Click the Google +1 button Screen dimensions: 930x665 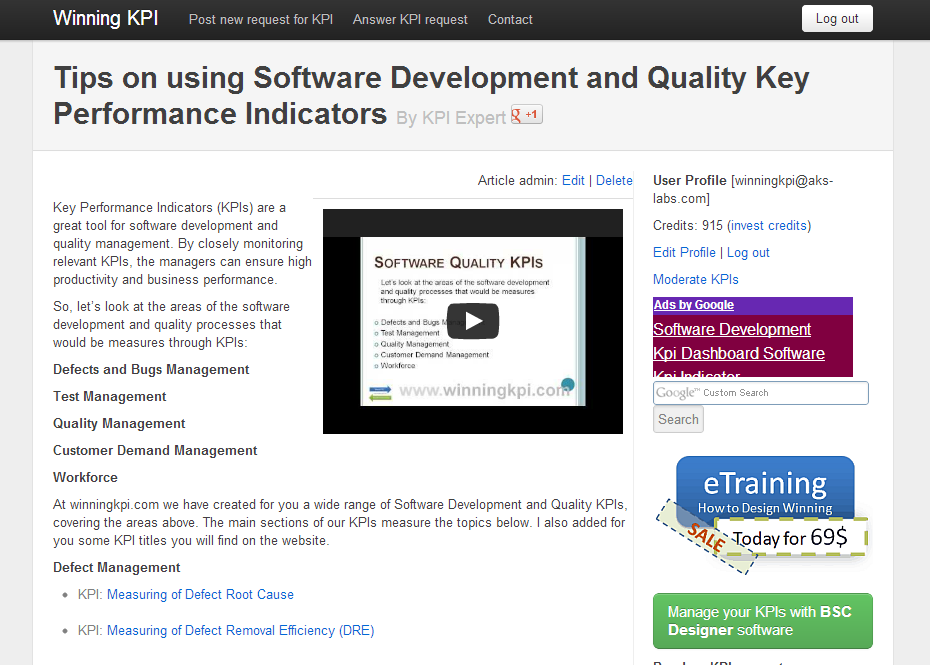527,114
